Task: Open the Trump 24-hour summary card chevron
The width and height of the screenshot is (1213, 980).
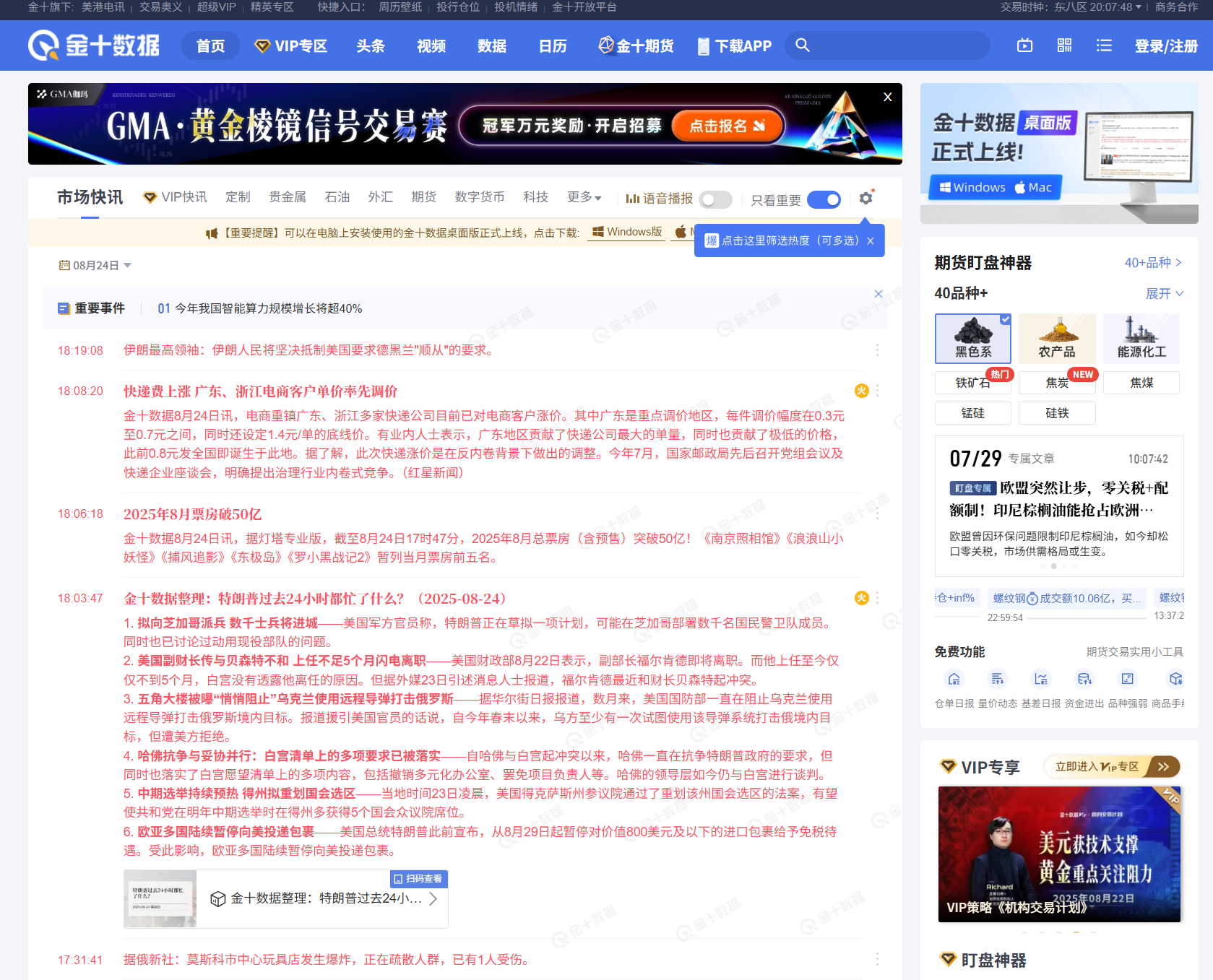Action: [433, 898]
